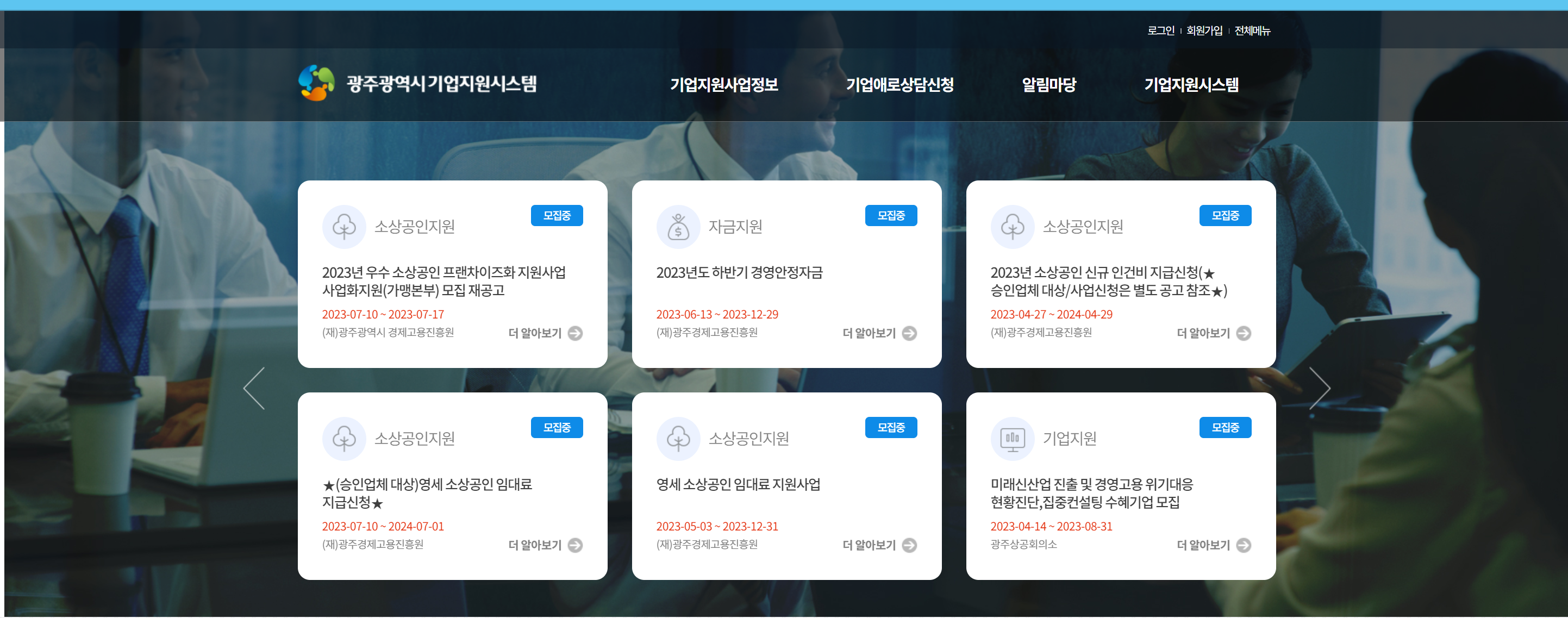Click arrow icon on 미래신산업 진출 card

coord(1244,545)
